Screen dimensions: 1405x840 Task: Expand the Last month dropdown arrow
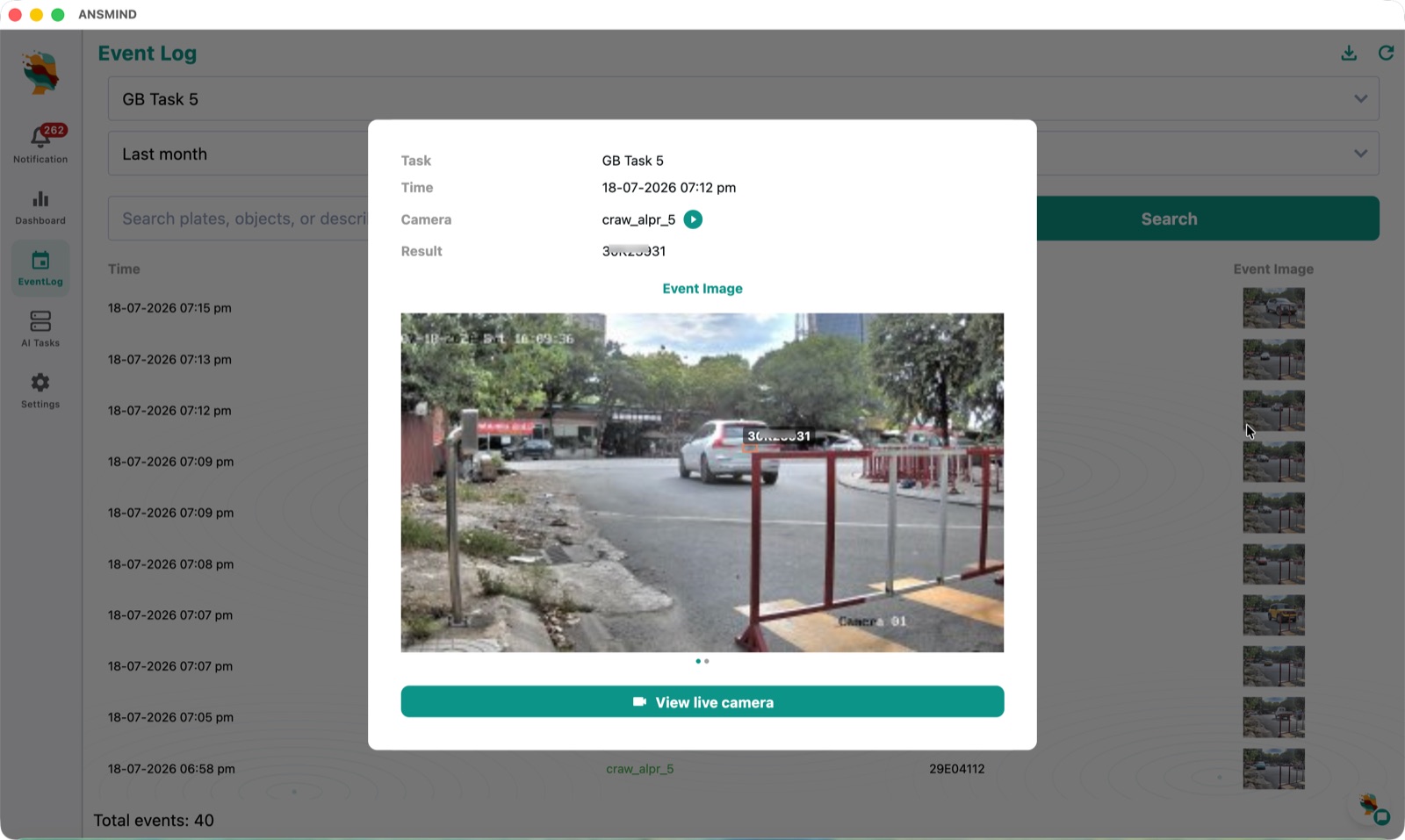[1360, 154]
